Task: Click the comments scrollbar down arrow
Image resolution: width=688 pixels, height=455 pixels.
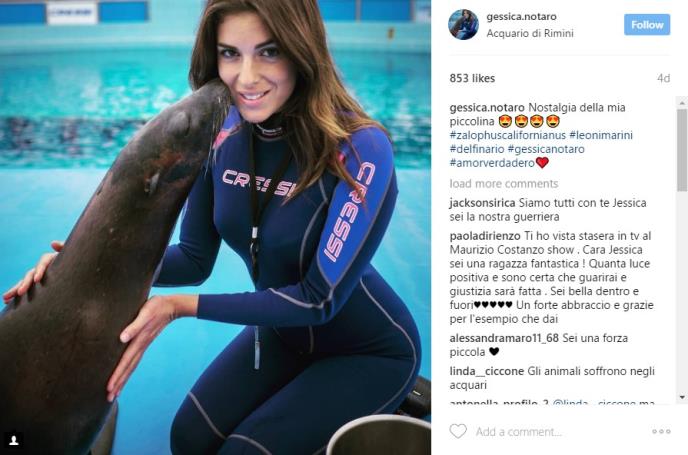Action: point(682,397)
